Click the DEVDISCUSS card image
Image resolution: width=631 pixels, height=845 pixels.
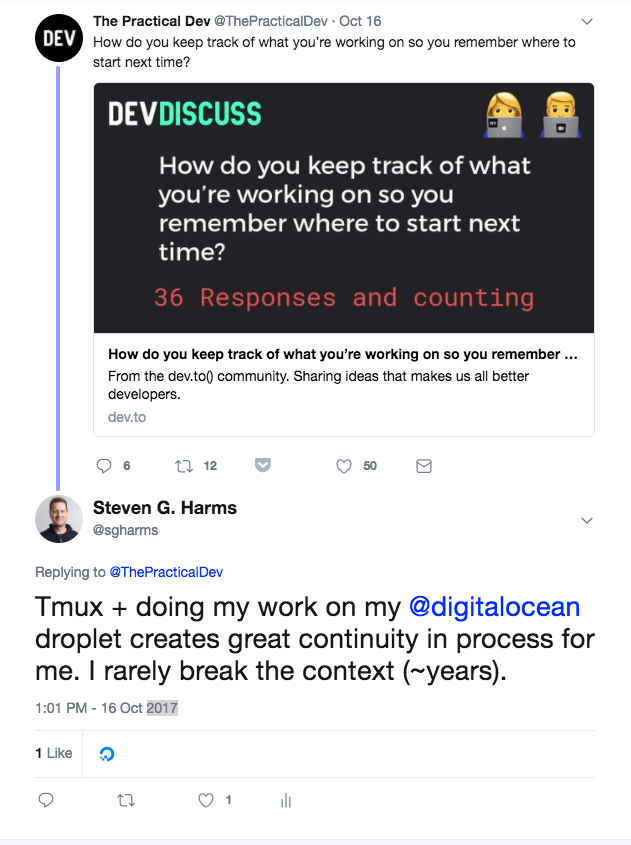click(343, 208)
